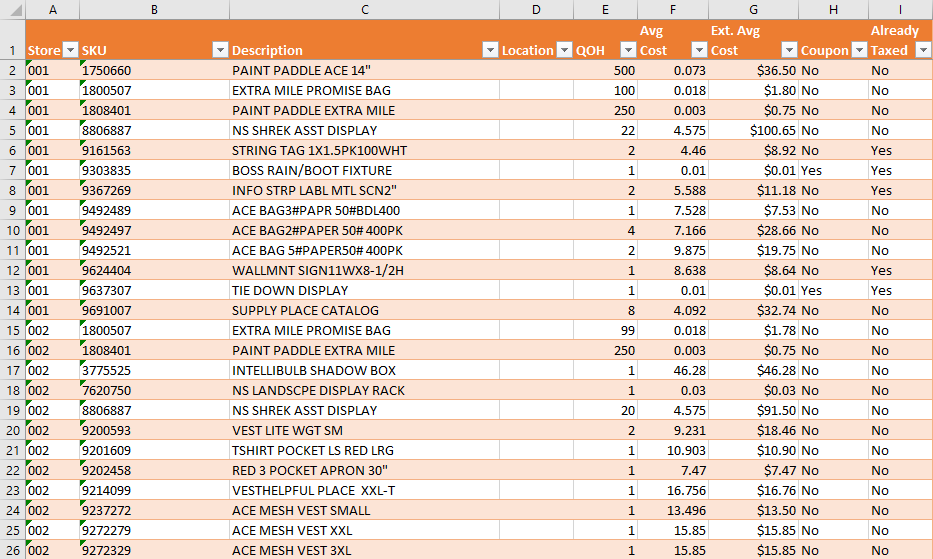Click cell BOSS RAIN/BOOT FIXTURE
Image resolution: width=933 pixels, height=559 pixels.
[x=364, y=170]
